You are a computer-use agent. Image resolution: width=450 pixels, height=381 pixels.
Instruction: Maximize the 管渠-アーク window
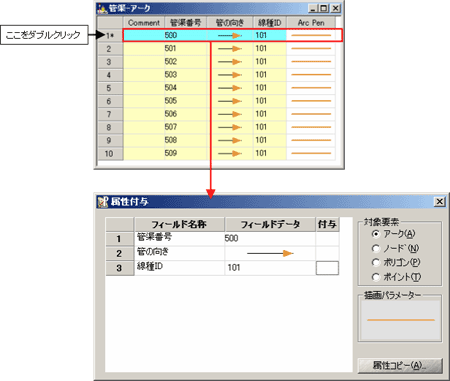point(323,8)
